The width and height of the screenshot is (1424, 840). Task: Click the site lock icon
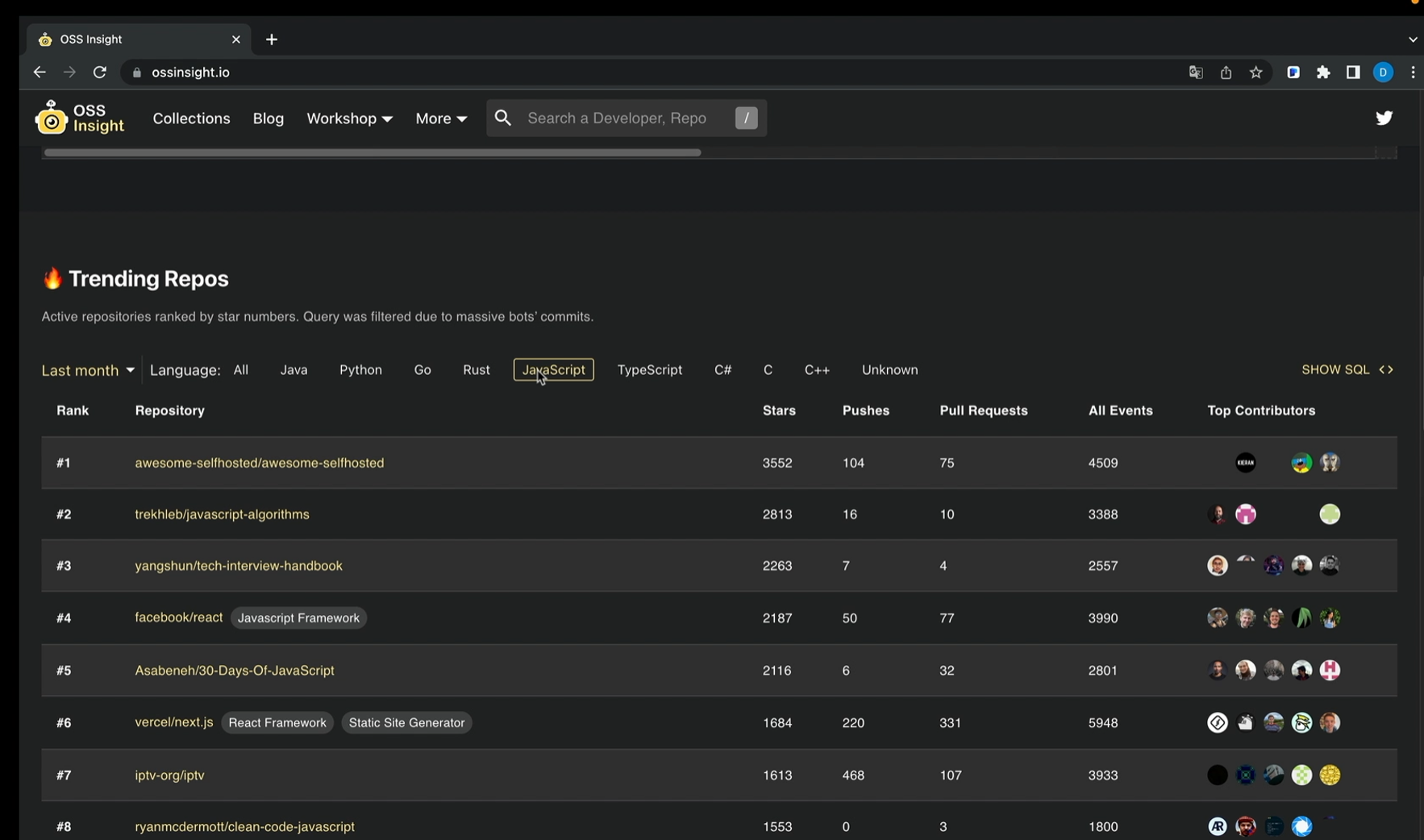pyautogui.click(x=136, y=73)
